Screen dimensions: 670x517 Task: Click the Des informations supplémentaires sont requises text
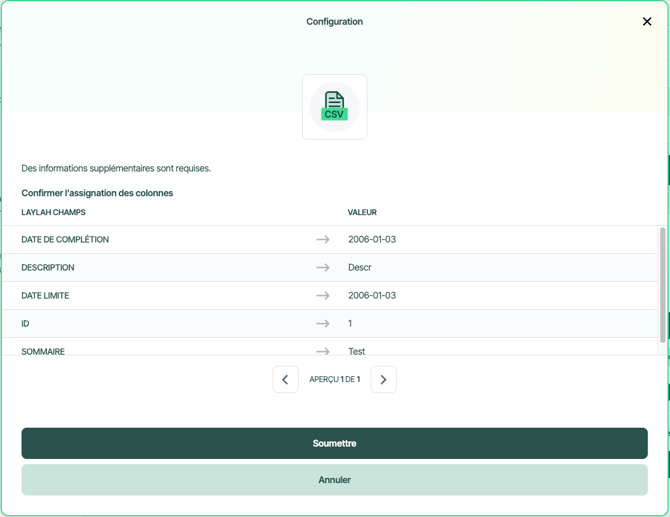[x=116, y=168]
